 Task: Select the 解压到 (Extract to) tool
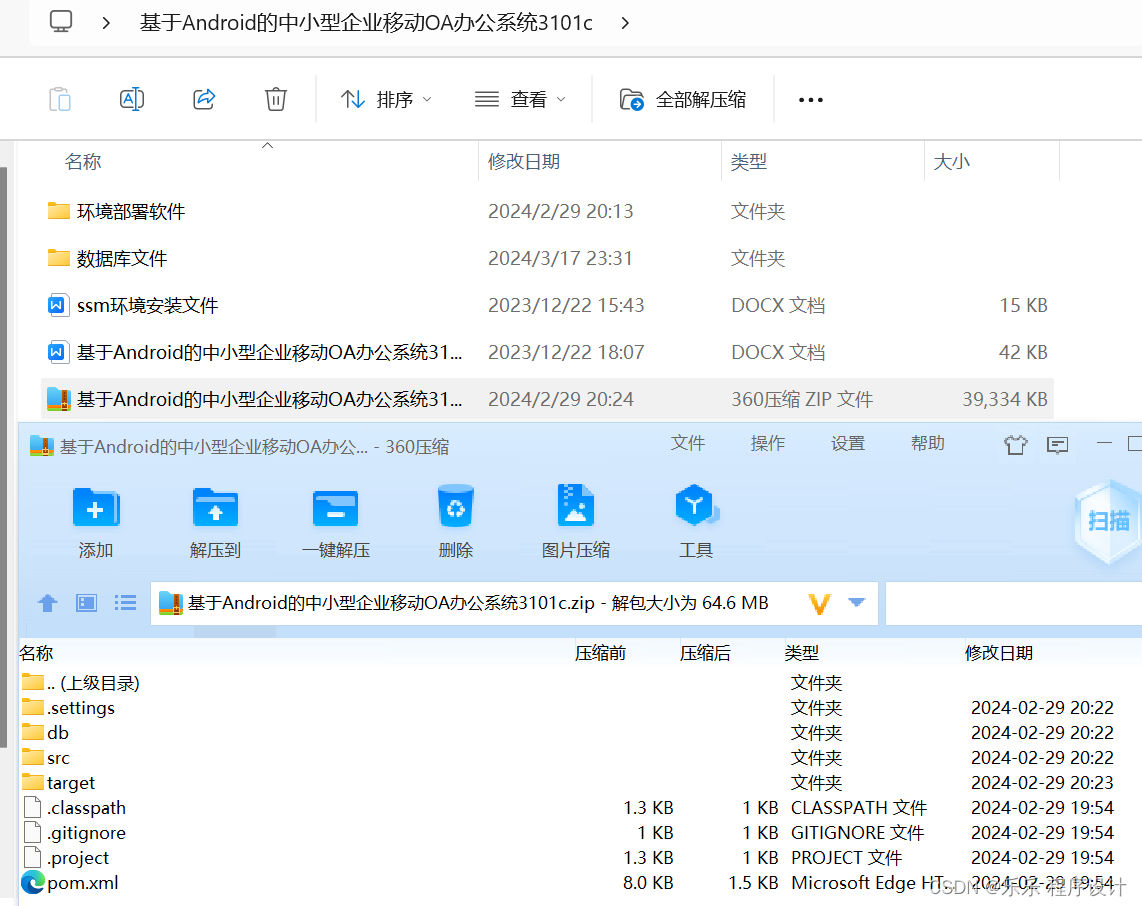pos(215,506)
